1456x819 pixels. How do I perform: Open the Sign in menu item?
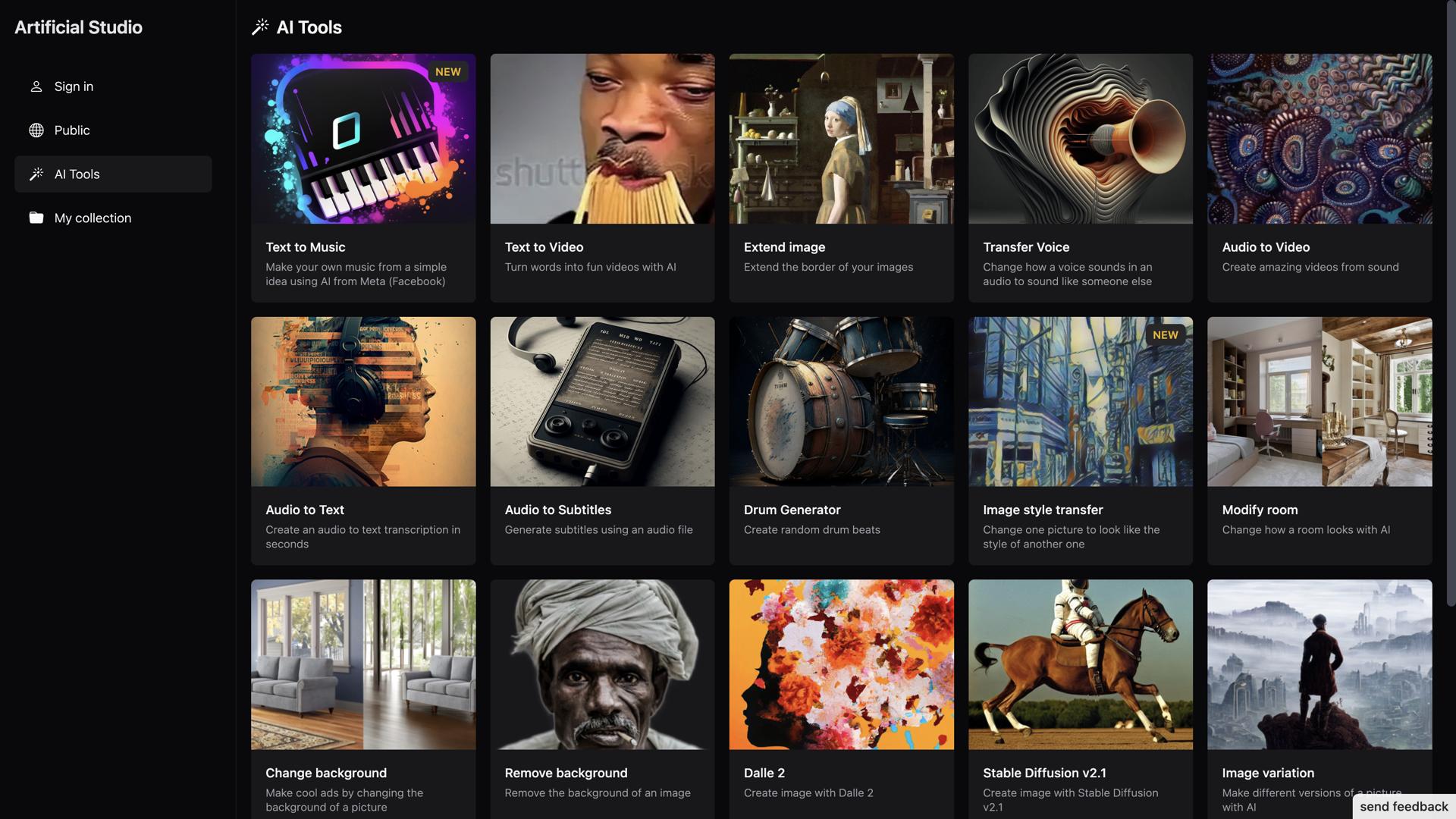(x=74, y=86)
